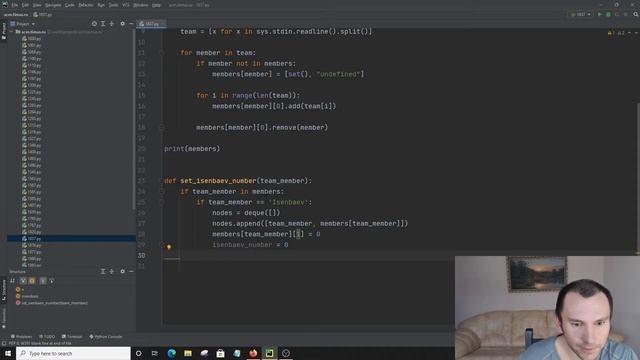The width and height of the screenshot is (640, 360).
Task: Open the Tools menu
Action: (x=113, y=5)
